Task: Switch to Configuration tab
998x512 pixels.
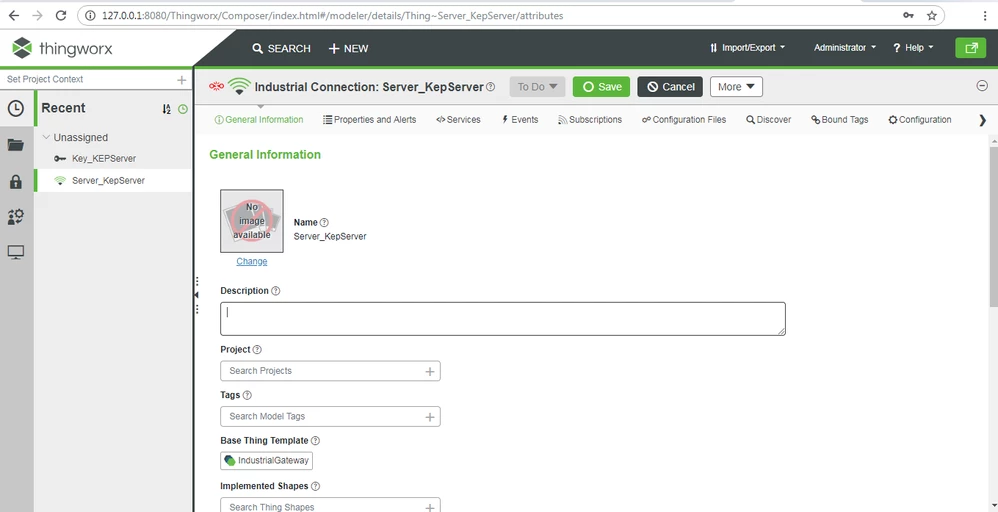Action: tap(920, 120)
